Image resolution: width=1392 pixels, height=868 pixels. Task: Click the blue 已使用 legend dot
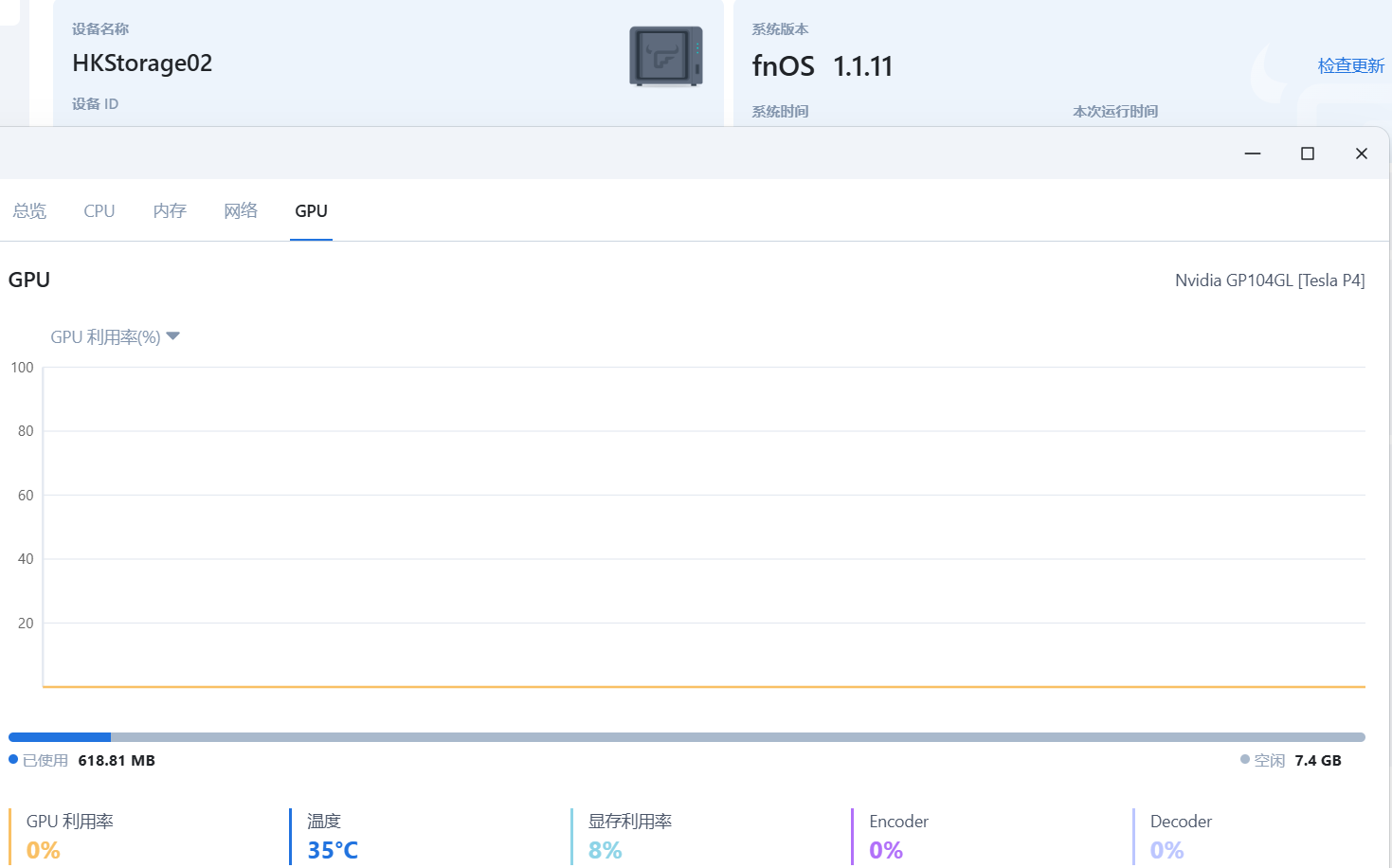13,759
